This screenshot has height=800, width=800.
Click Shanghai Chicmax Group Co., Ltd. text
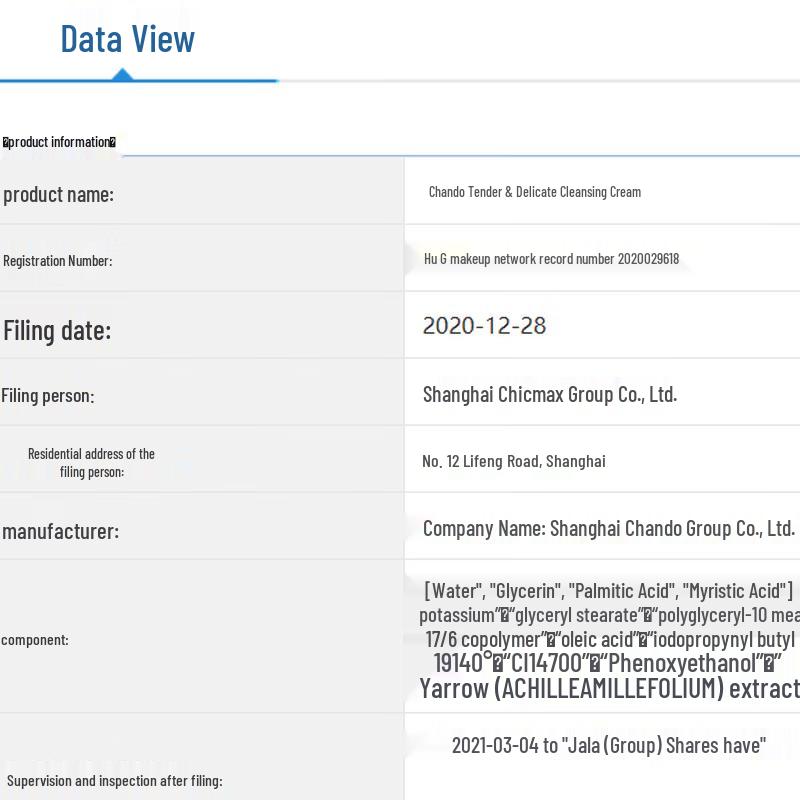(x=549, y=394)
